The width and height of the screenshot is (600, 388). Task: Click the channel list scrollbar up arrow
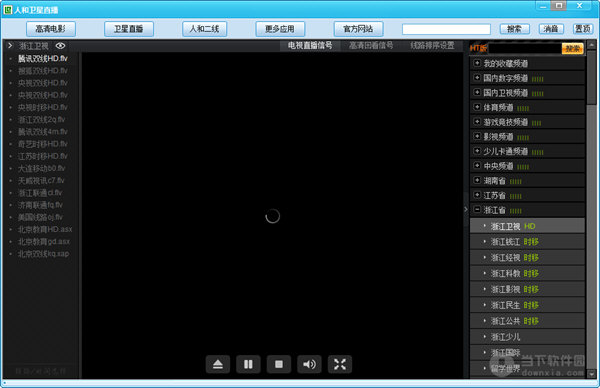(592, 45)
